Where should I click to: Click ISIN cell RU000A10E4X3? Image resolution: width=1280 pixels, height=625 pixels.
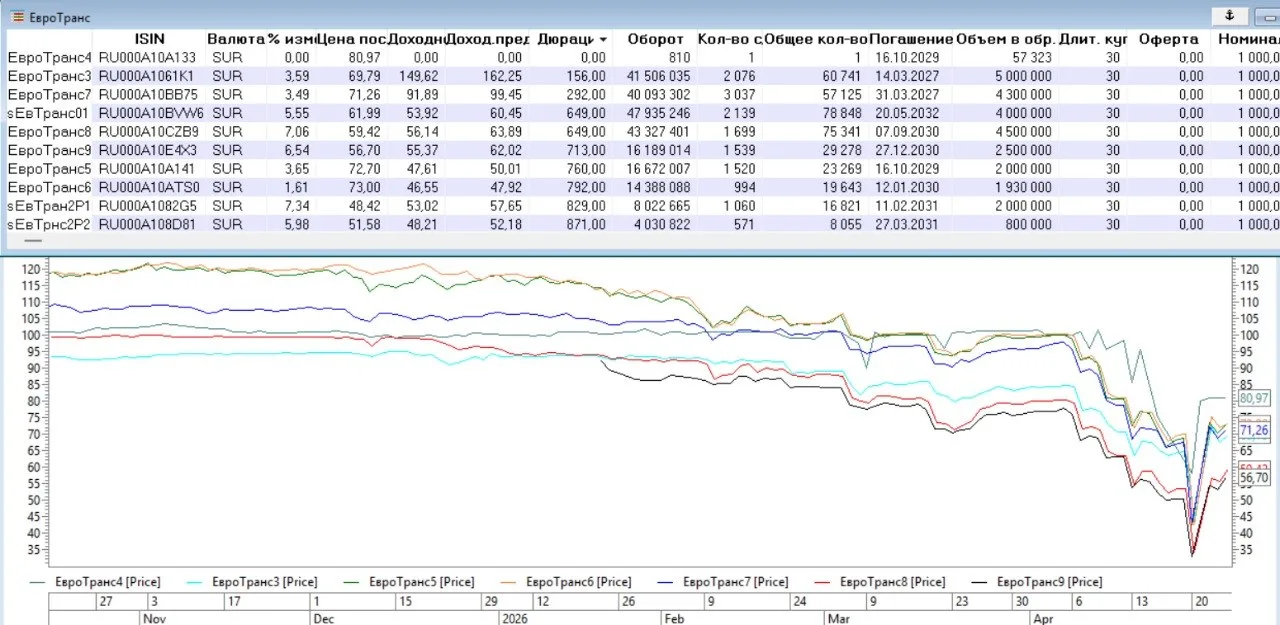tap(148, 149)
